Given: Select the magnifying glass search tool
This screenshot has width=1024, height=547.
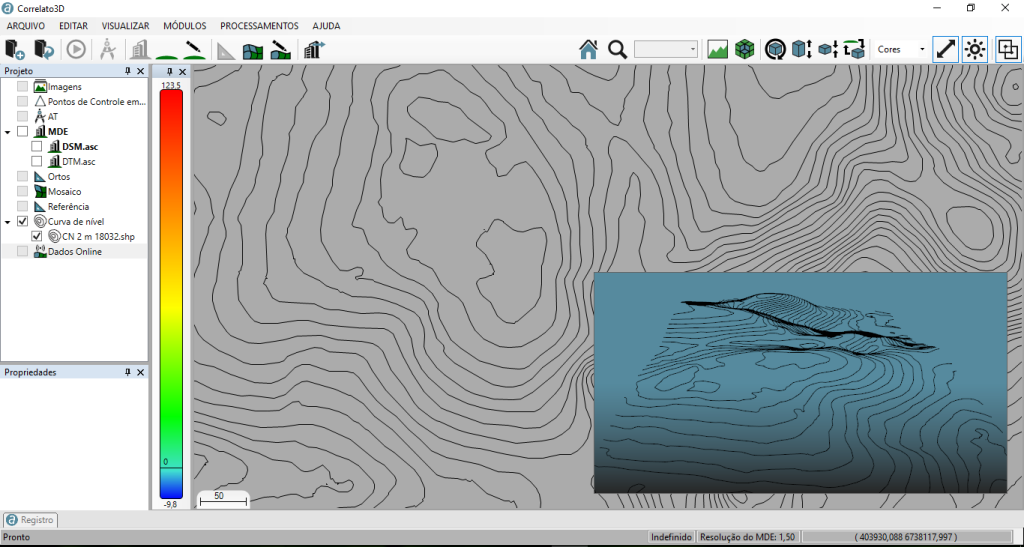Looking at the screenshot, I should [617, 49].
